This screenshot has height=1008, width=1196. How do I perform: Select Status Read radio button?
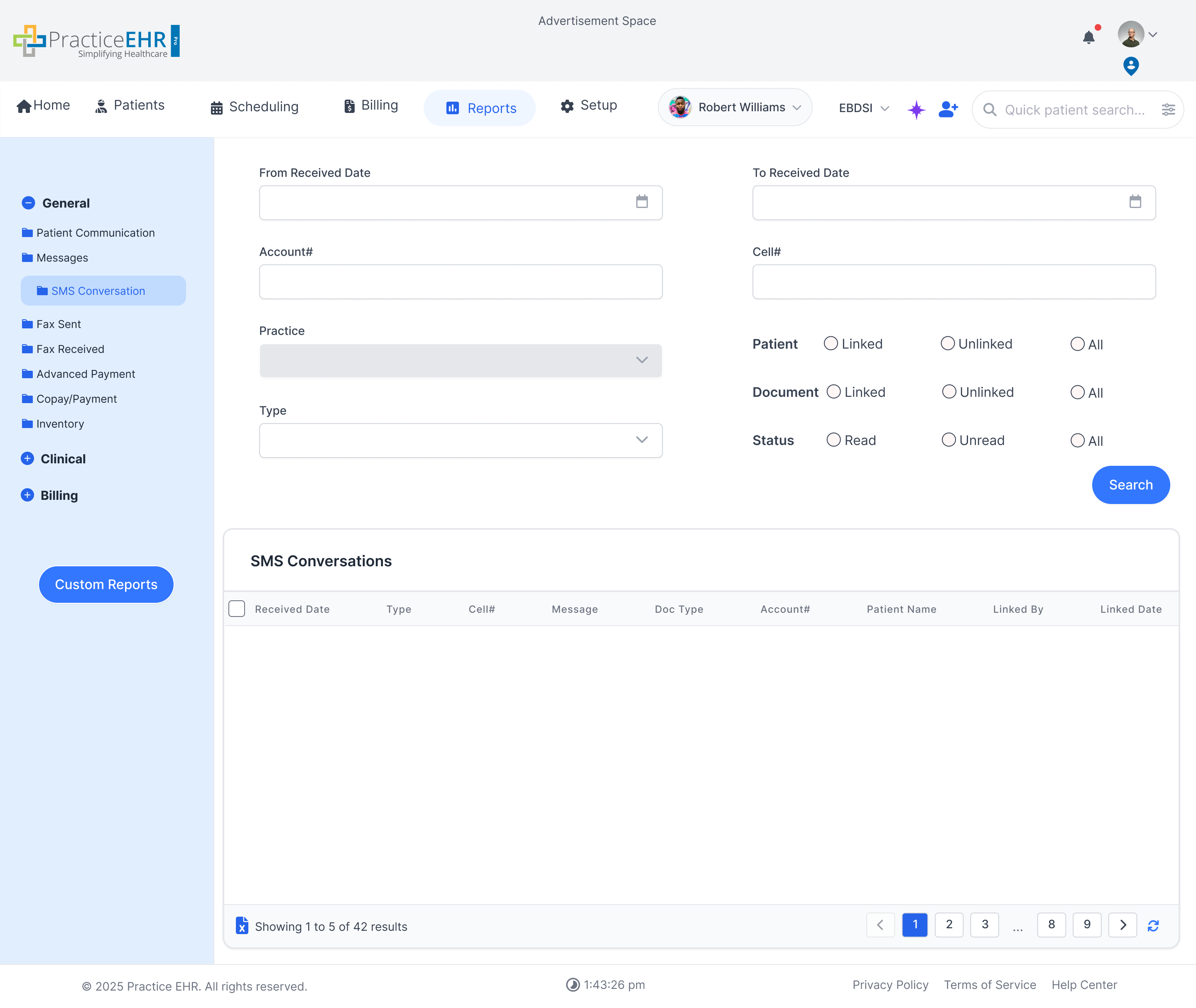click(833, 439)
